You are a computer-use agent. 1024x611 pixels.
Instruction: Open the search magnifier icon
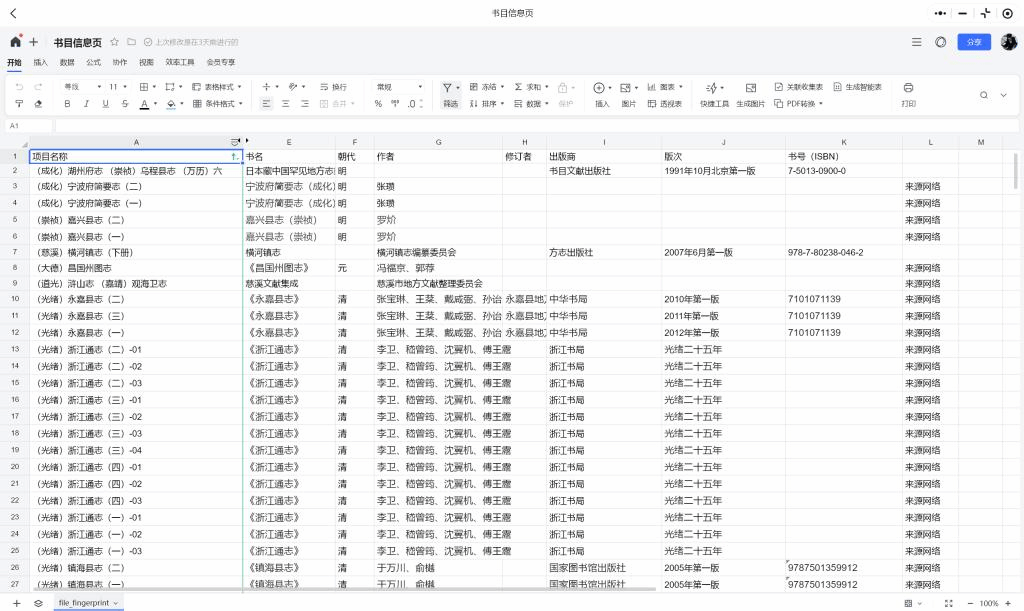(984, 95)
